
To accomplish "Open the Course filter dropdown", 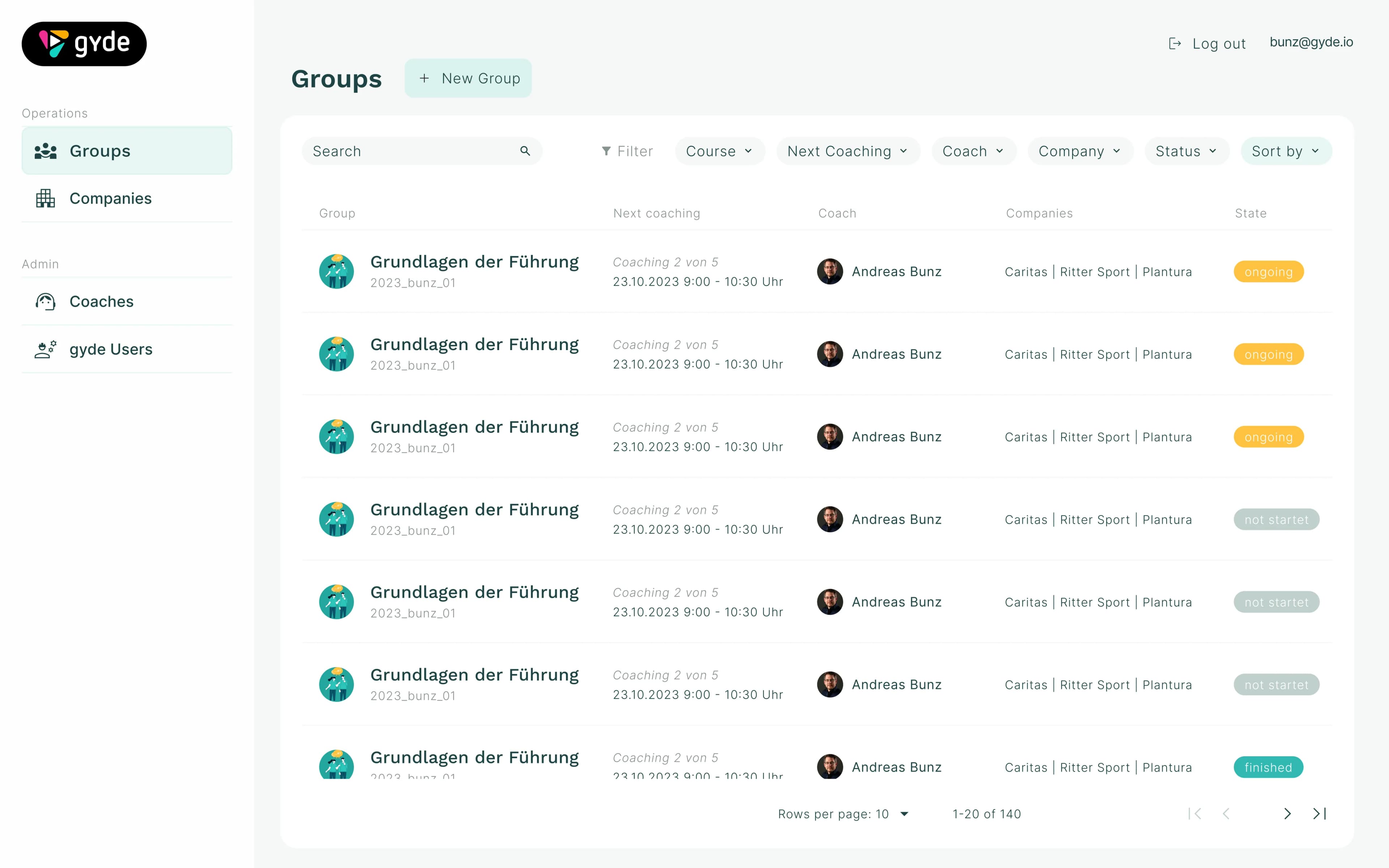I will pyautogui.click(x=720, y=151).
